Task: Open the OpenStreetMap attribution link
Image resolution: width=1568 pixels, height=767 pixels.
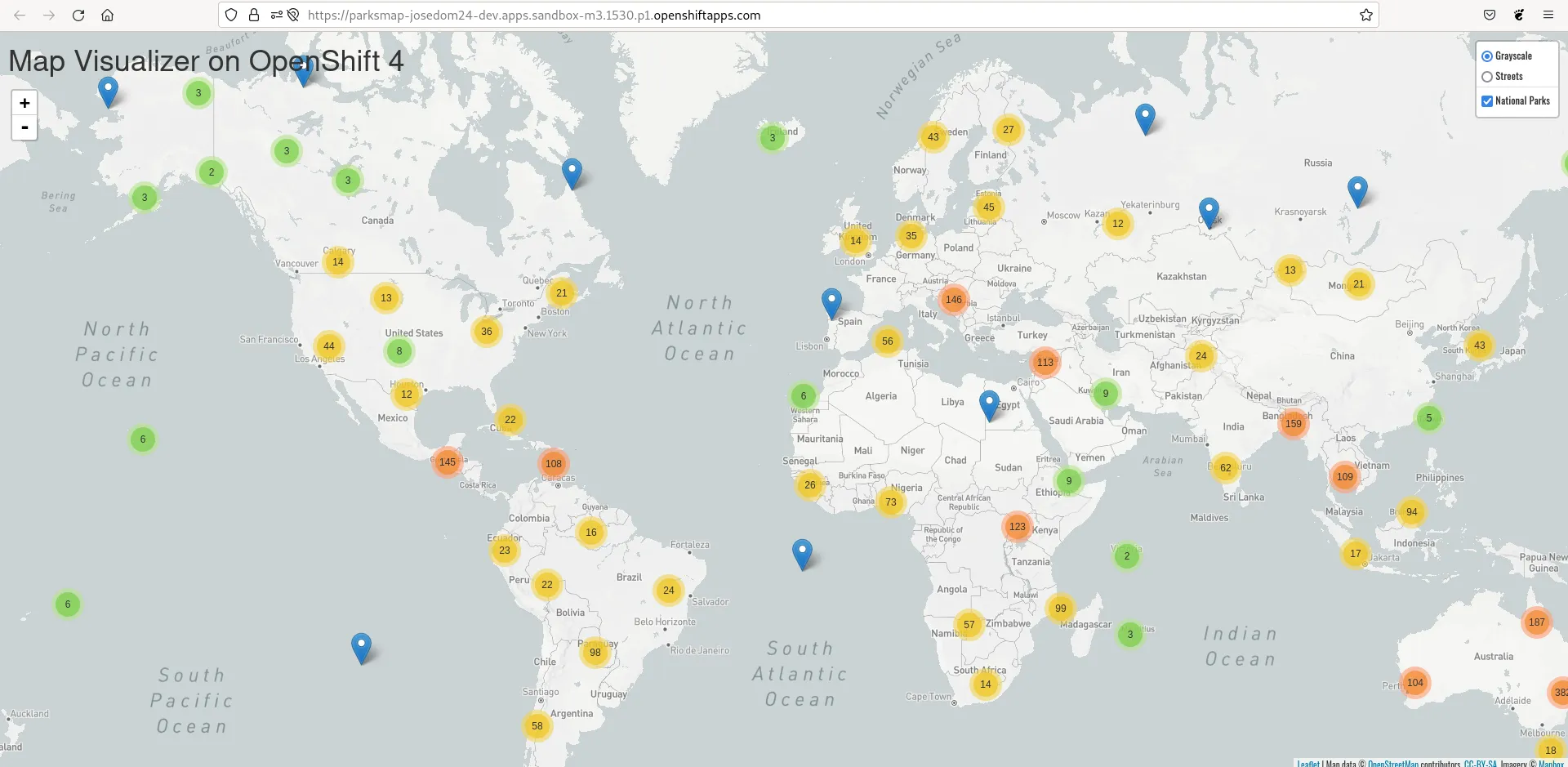Action: (x=1392, y=763)
